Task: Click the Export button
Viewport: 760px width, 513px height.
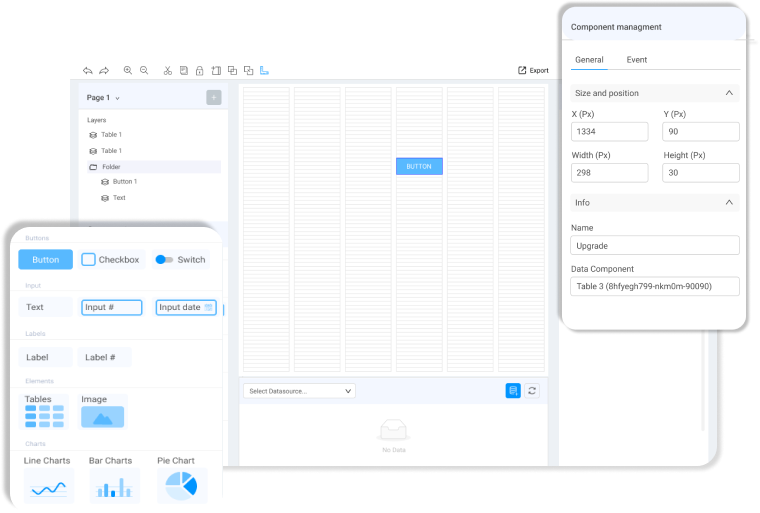Action: 533,71
